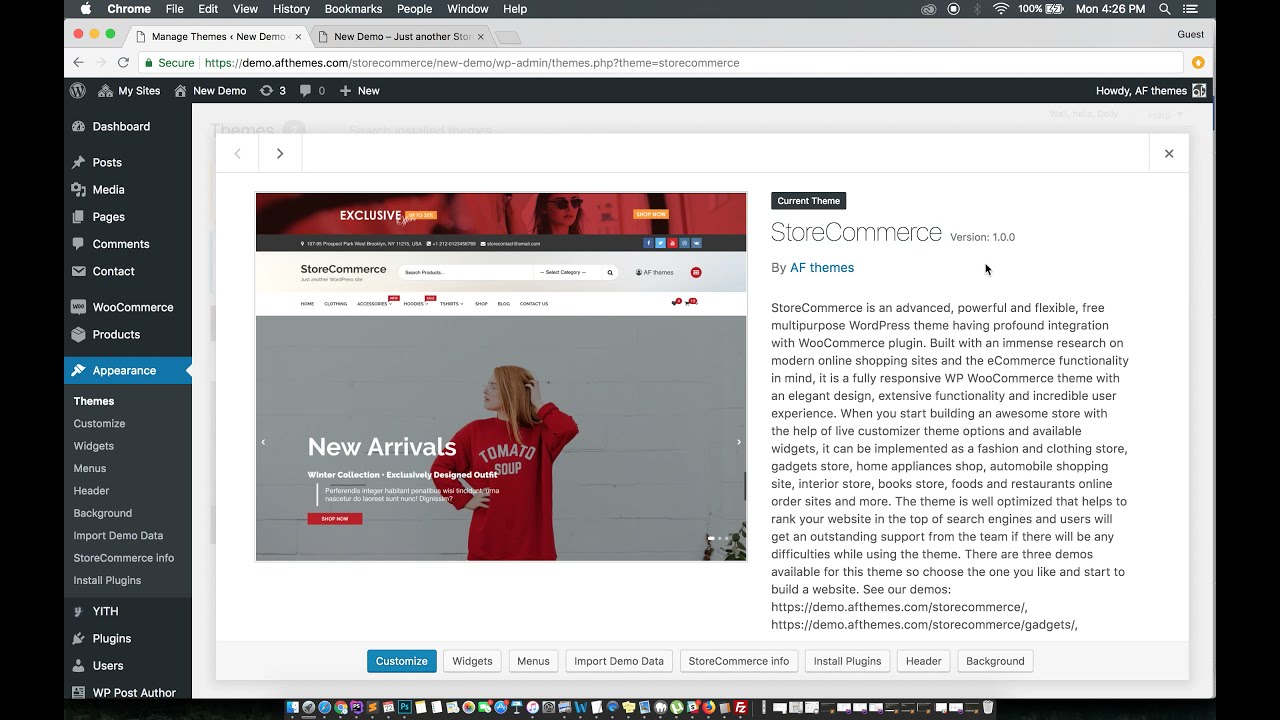The image size is (1280, 720).
Task: Click the orange extension icon in Chrome toolbar
Action: 1198,62
